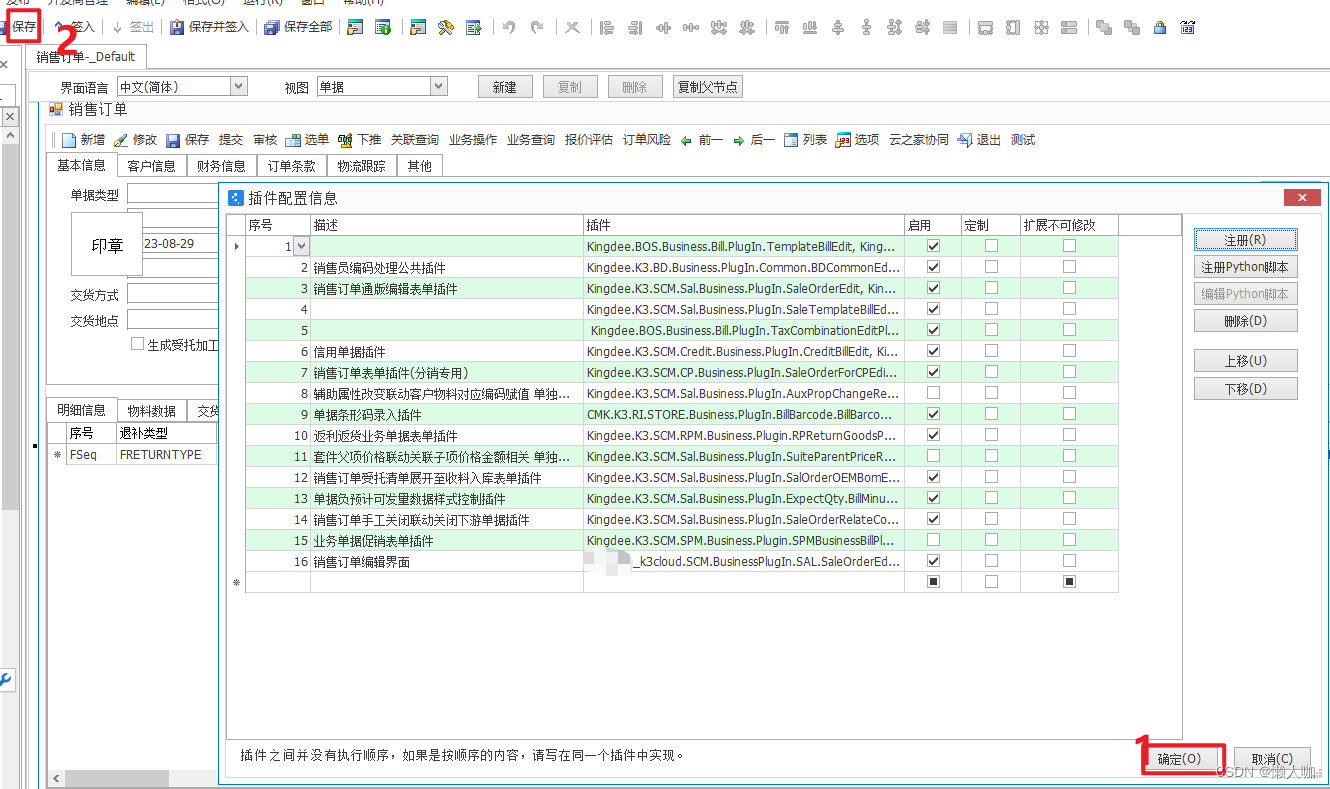
Task: Click 下推 push-down icon
Action: point(345,140)
